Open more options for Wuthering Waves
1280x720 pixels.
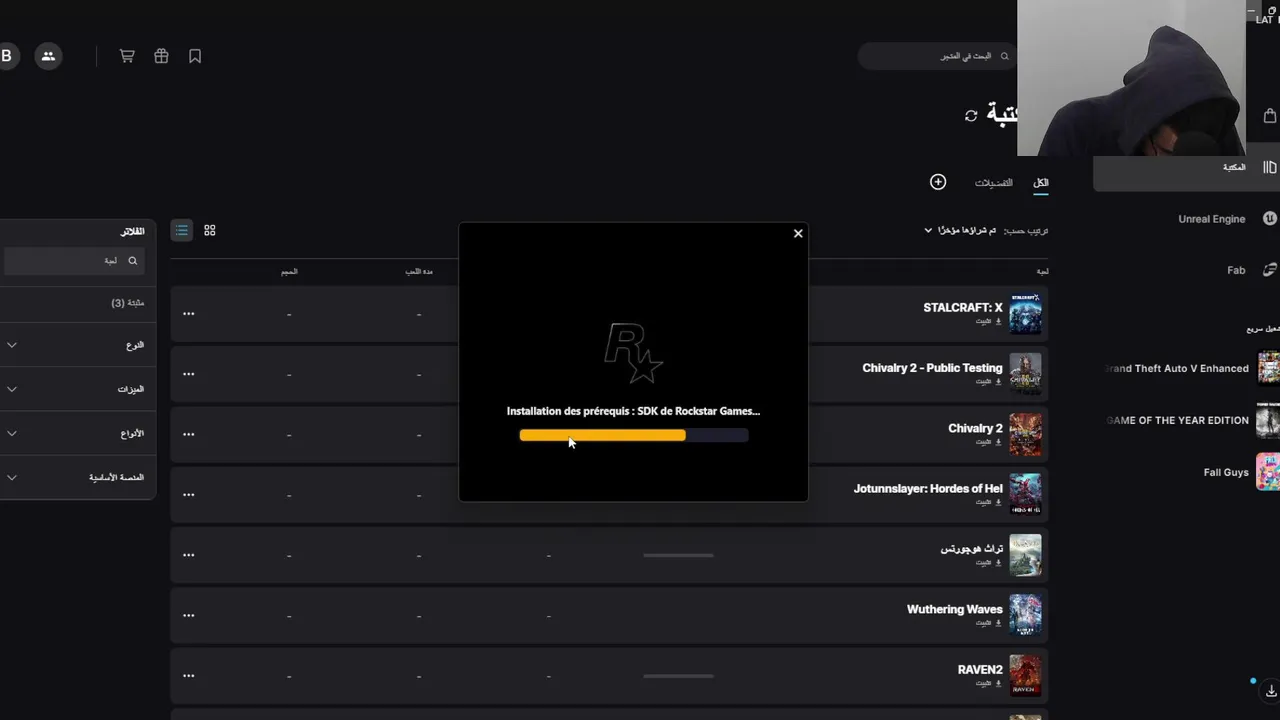pos(189,615)
